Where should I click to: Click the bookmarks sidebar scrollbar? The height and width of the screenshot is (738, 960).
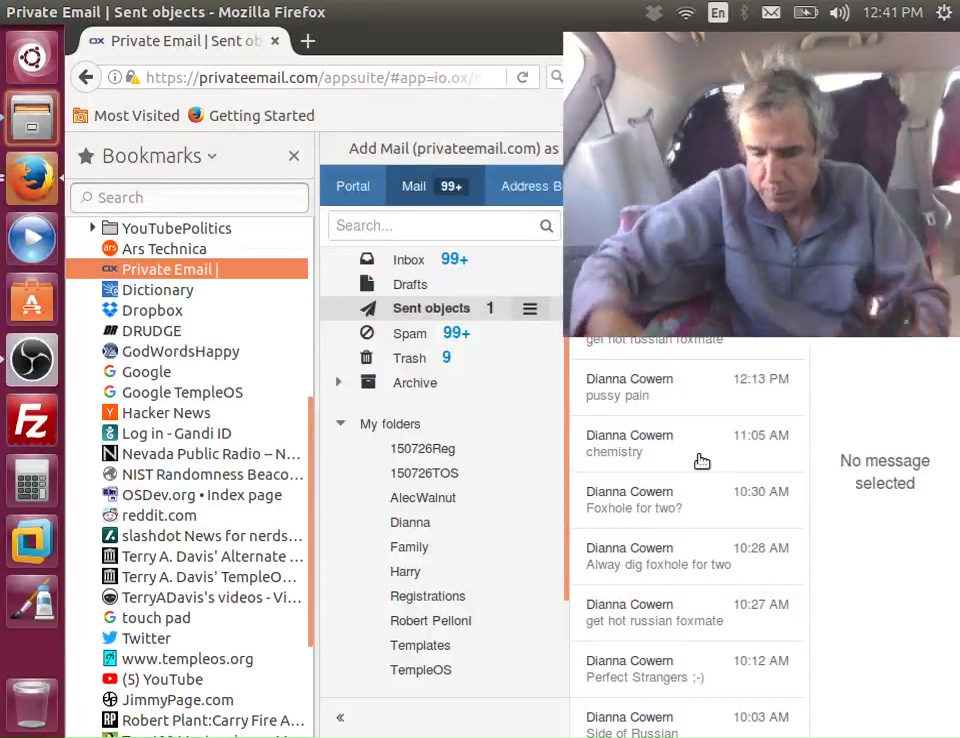[x=310, y=521]
